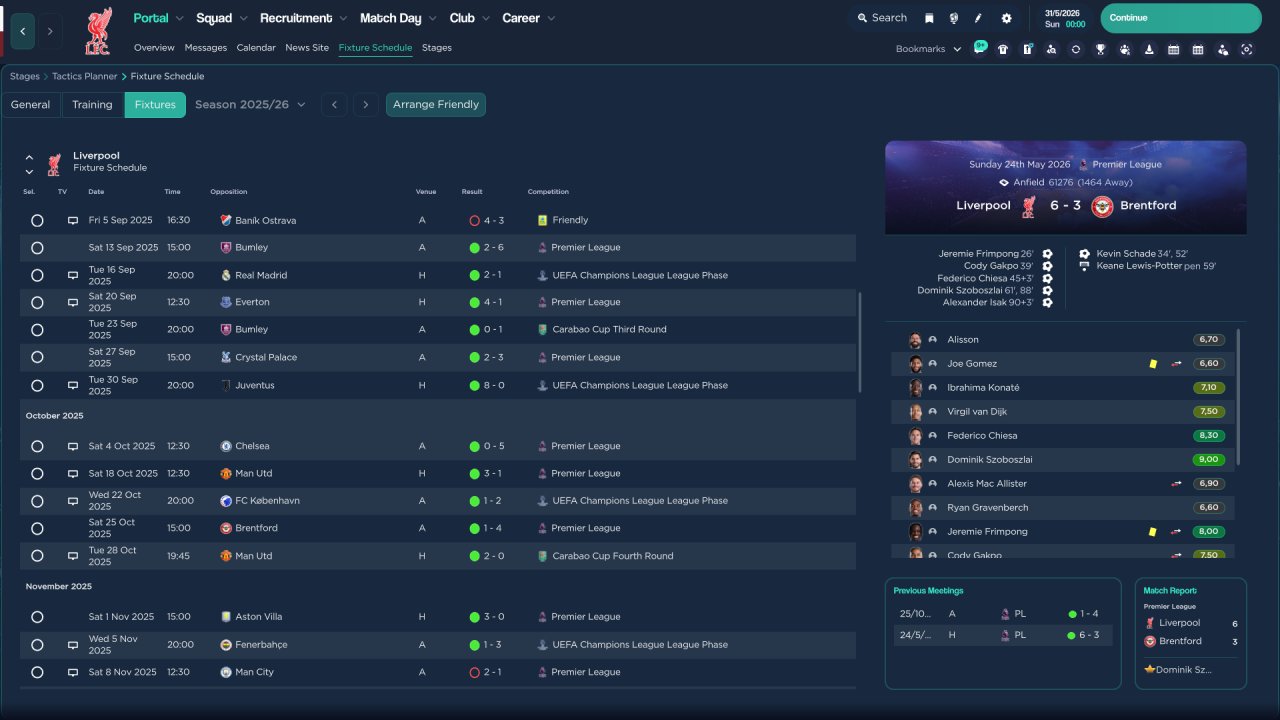Viewport: 1280px width, 720px height.
Task: Click the TV icon for the Juventus fixture
Action: pyautogui.click(x=73, y=385)
